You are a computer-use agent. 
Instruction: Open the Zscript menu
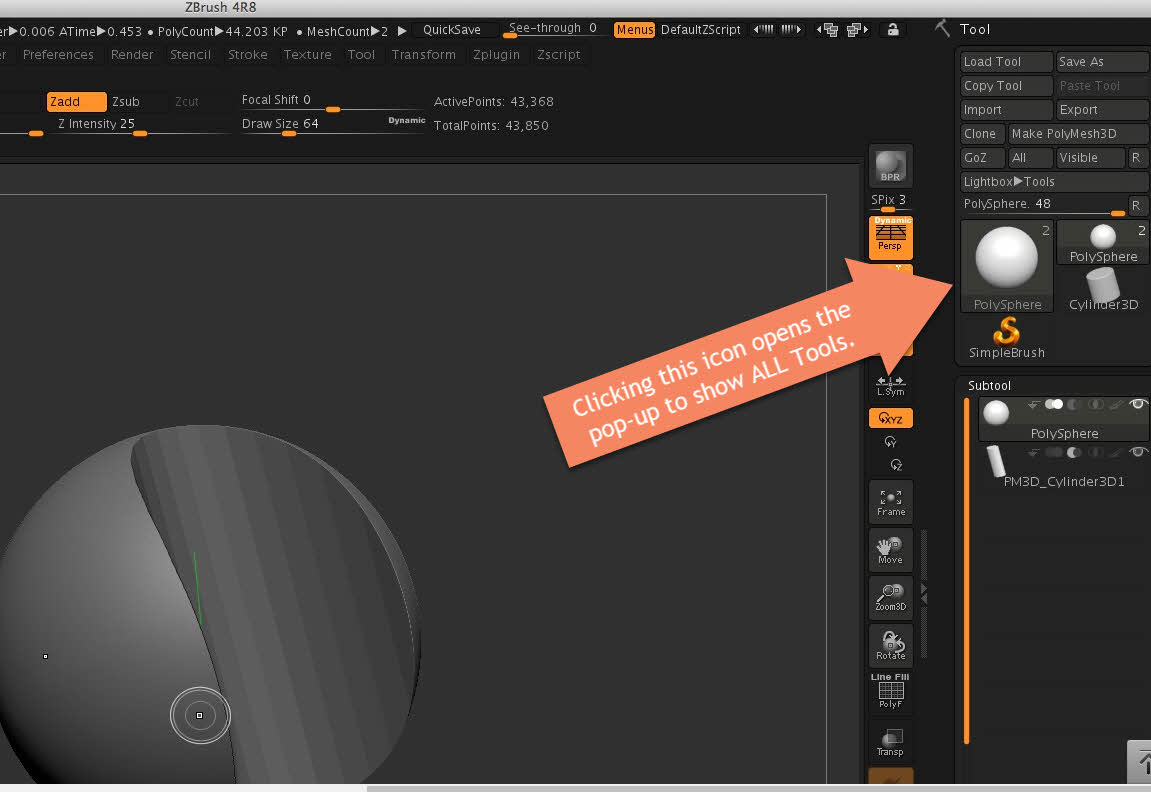(x=558, y=54)
